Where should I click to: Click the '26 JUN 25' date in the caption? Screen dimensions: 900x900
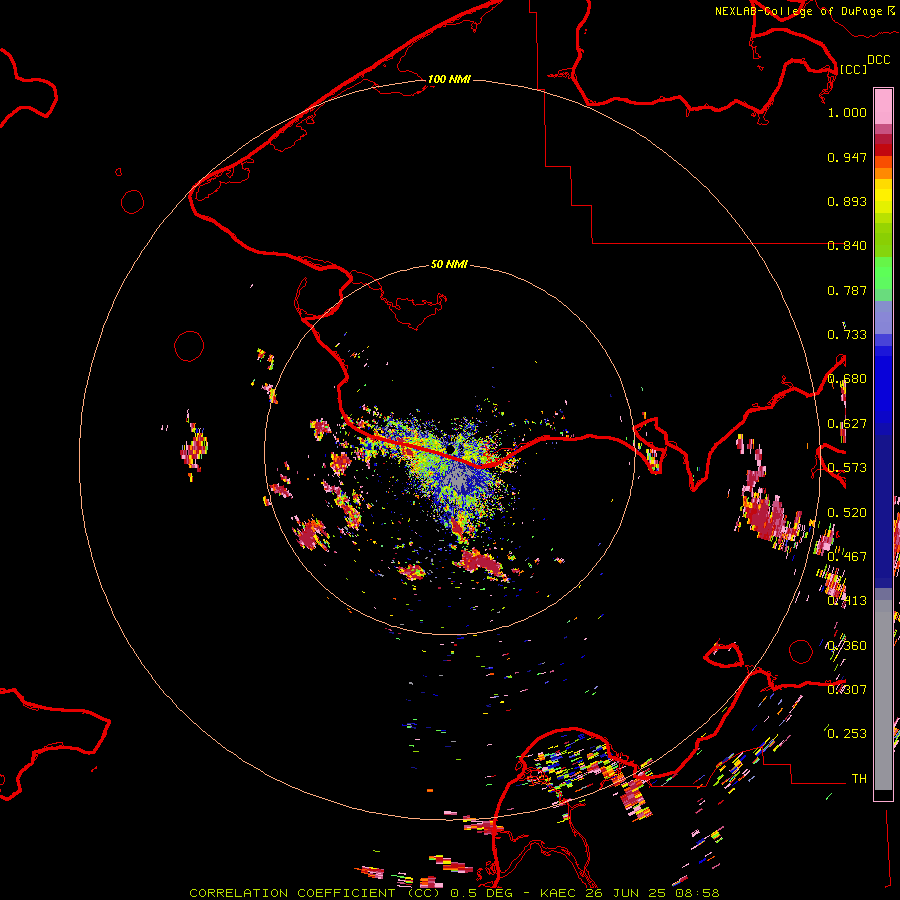click(x=625, y=893)
